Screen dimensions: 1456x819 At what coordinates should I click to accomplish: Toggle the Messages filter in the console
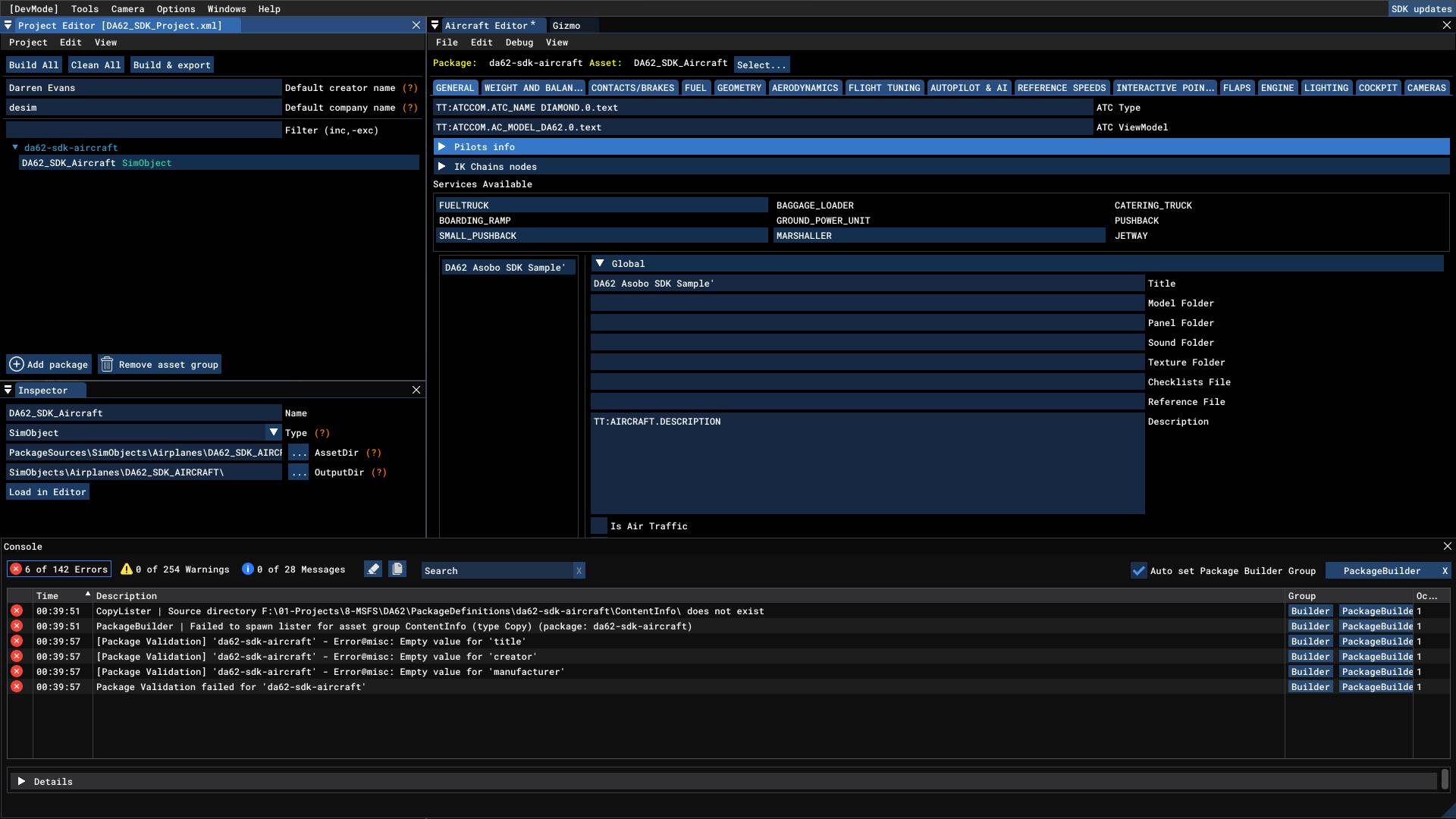click(293, 570)
